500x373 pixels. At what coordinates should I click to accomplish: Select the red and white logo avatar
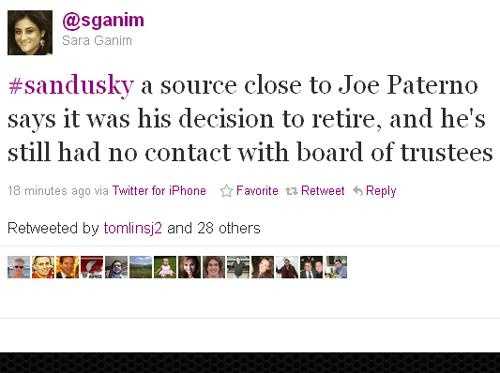[x=92, y=267]
